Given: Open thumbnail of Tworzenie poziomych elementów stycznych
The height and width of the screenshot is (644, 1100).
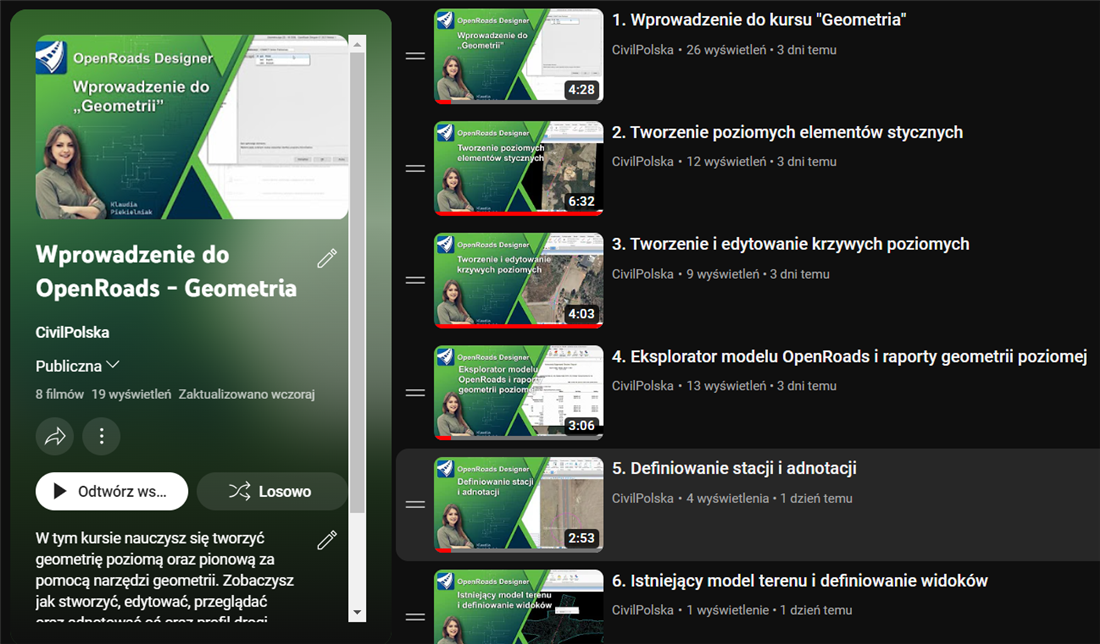Looking at the screenshot, I should pos(518,168).
